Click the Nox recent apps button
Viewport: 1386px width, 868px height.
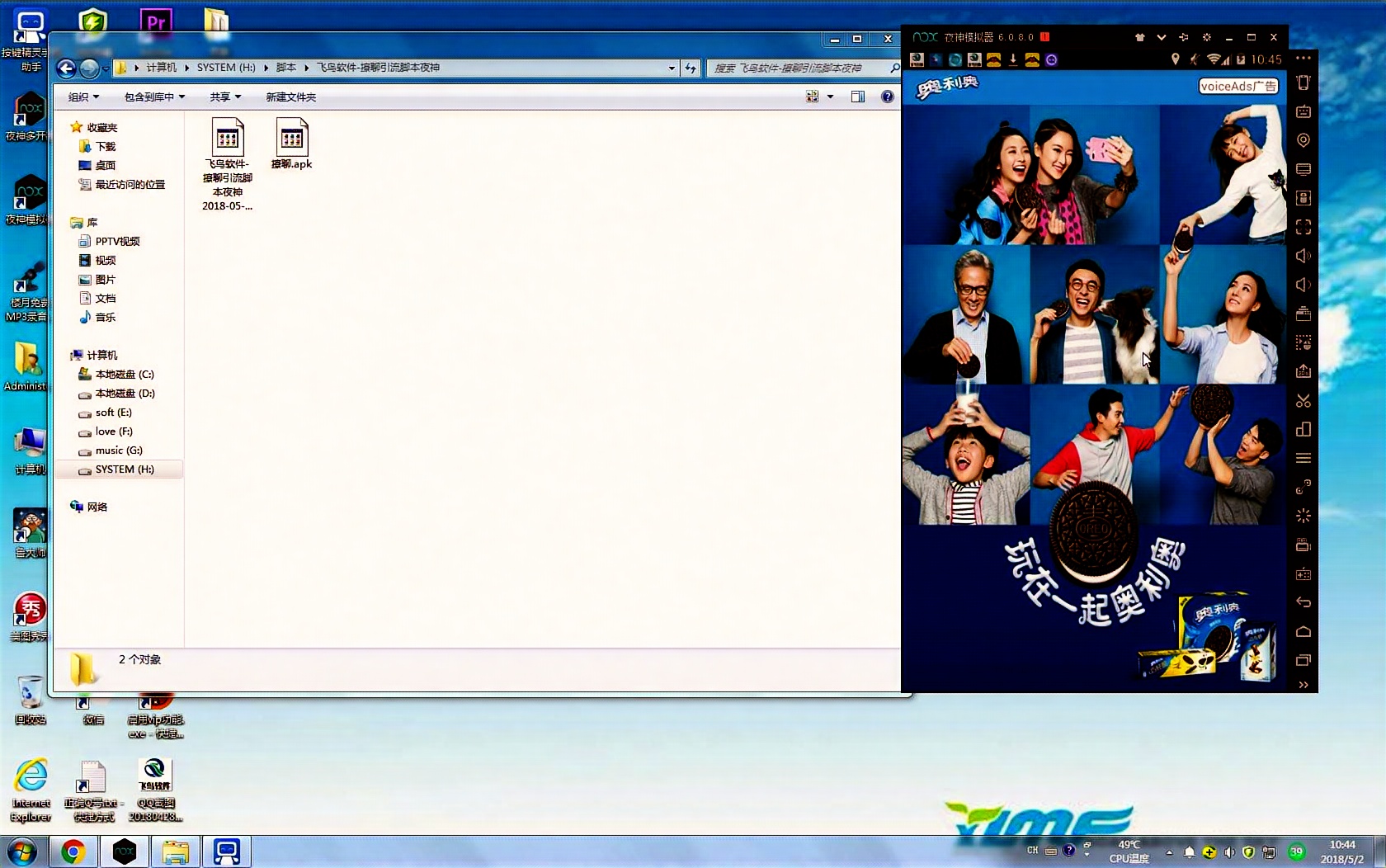pyautogui.click(x=1303, y=660)
